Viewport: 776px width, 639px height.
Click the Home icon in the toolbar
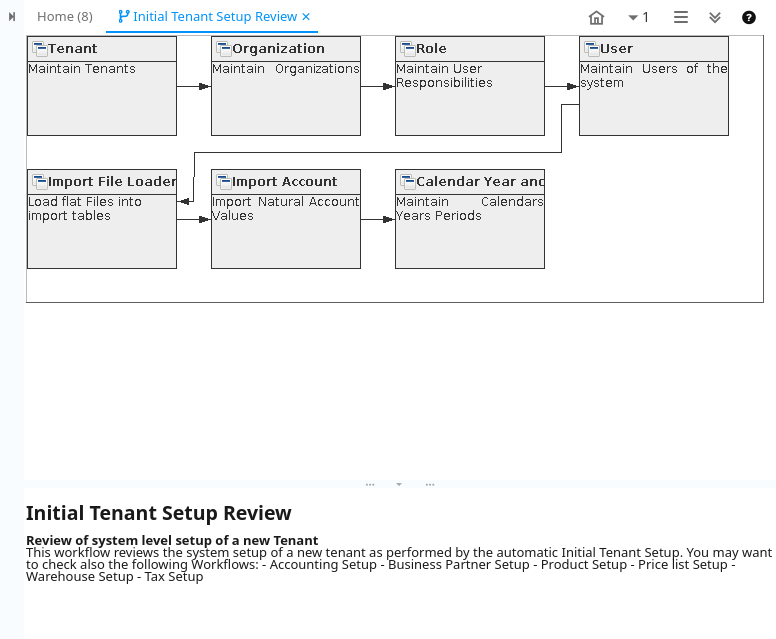[597, 17]
